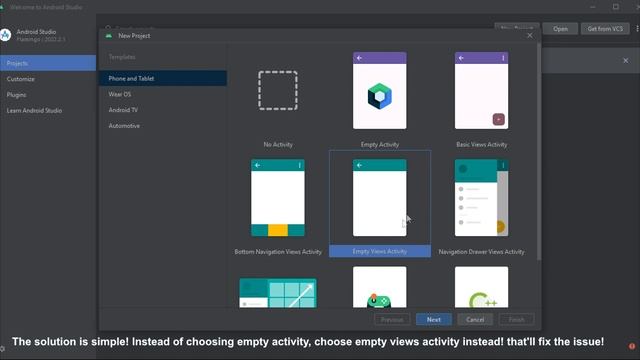The width and height of the screenshot is (640, 360).
Task: Click the No Activity label
Action: coord(278,144)
